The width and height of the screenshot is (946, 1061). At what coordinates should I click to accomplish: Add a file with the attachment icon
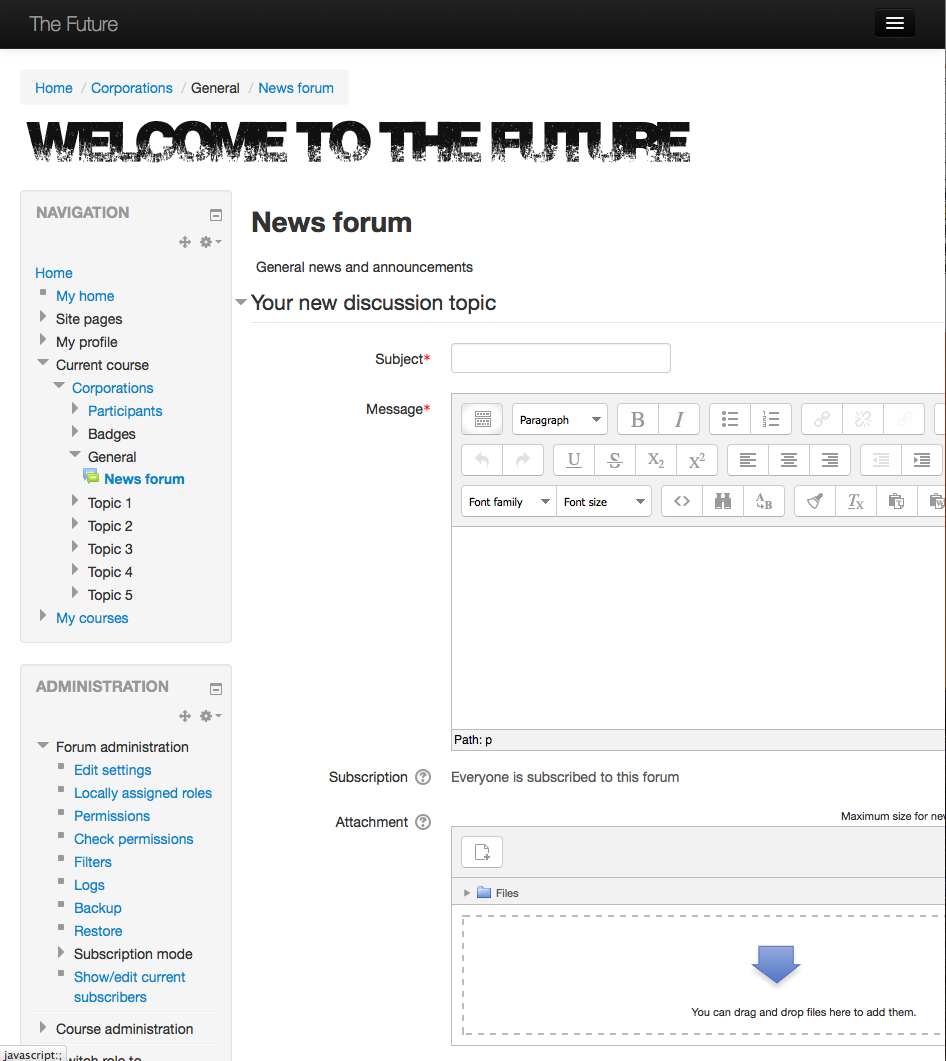(482, 852)
